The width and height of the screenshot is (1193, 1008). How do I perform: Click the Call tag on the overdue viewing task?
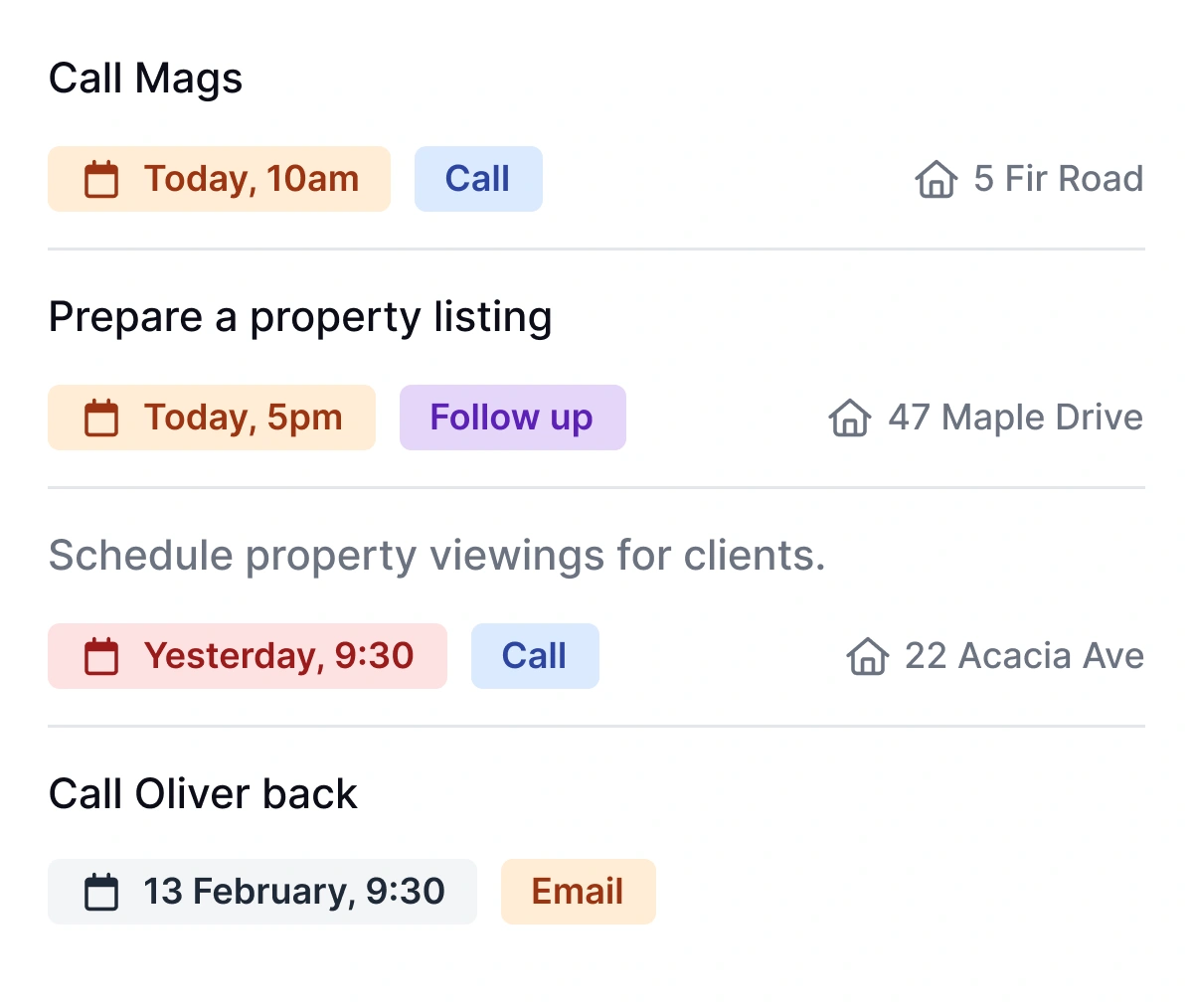click(535, 656)
